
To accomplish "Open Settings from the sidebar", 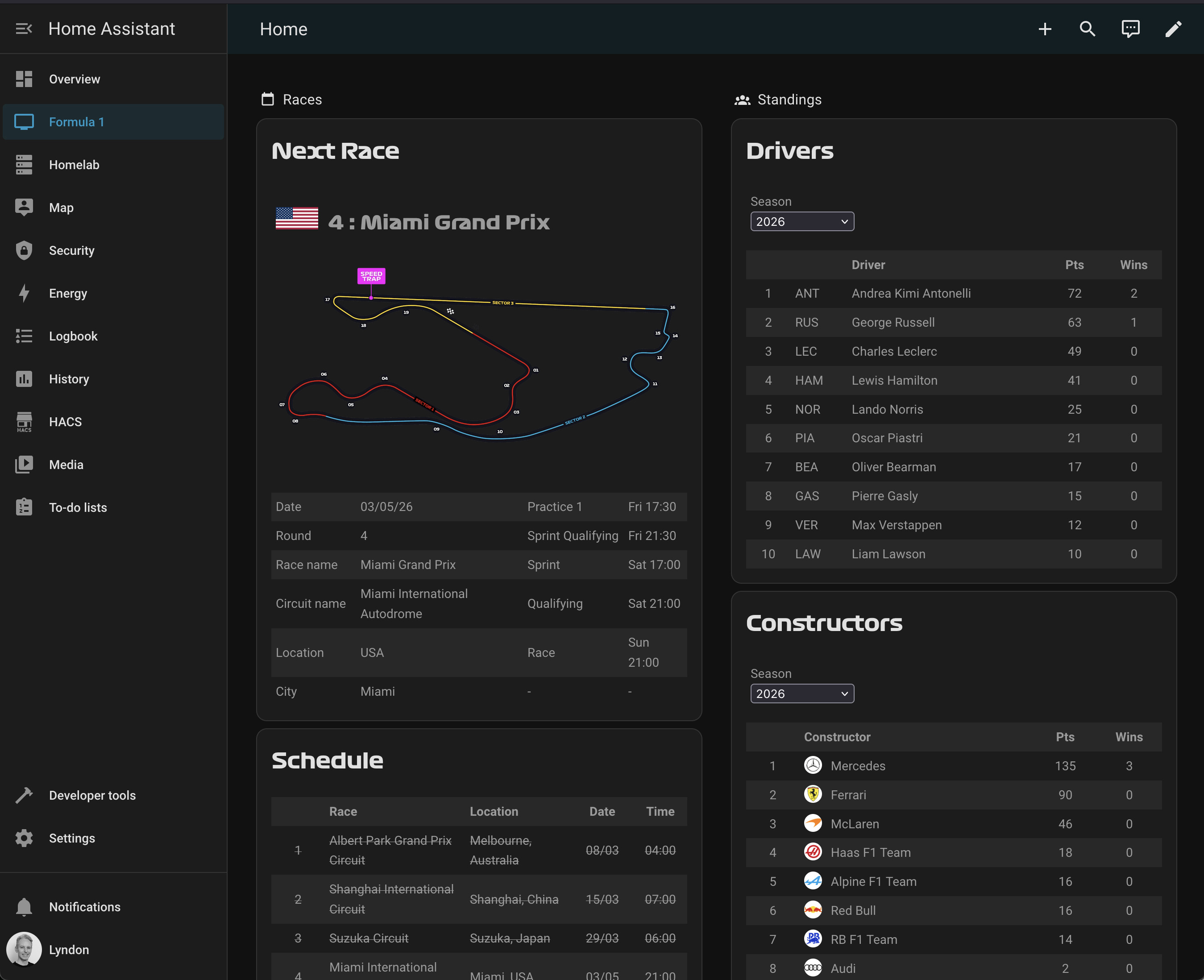I will click(x=72, y=838).
